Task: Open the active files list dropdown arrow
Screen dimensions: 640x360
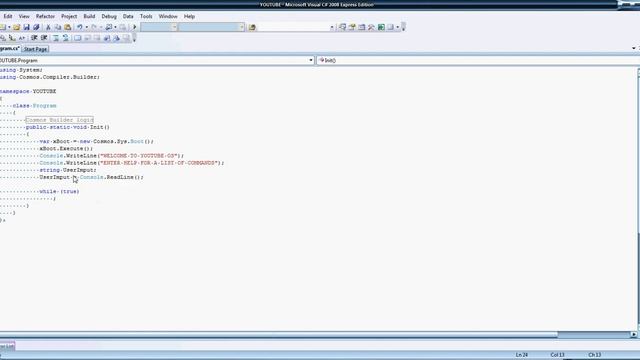Action: [x=633, y=49]
